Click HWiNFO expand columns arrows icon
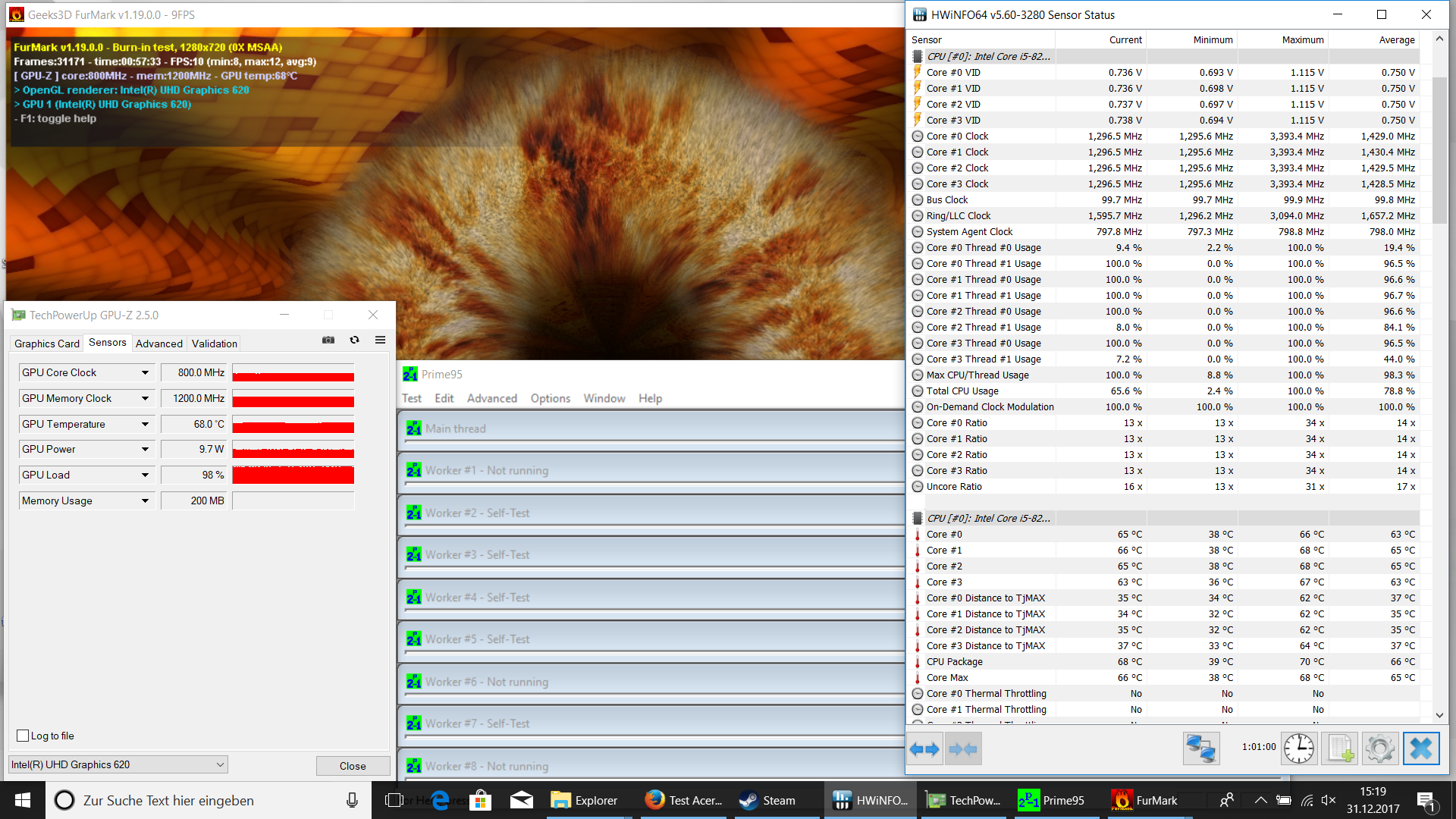 924,749
